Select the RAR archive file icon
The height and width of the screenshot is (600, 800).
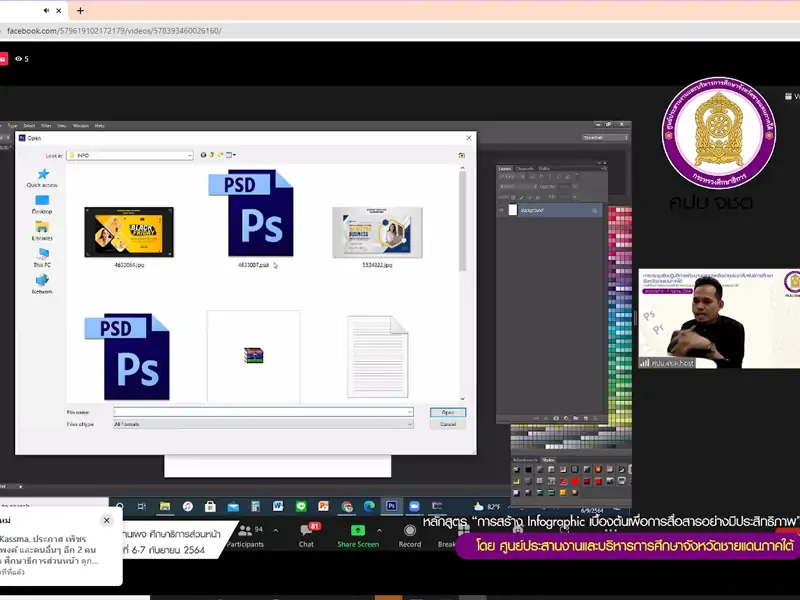coord(254,355)
